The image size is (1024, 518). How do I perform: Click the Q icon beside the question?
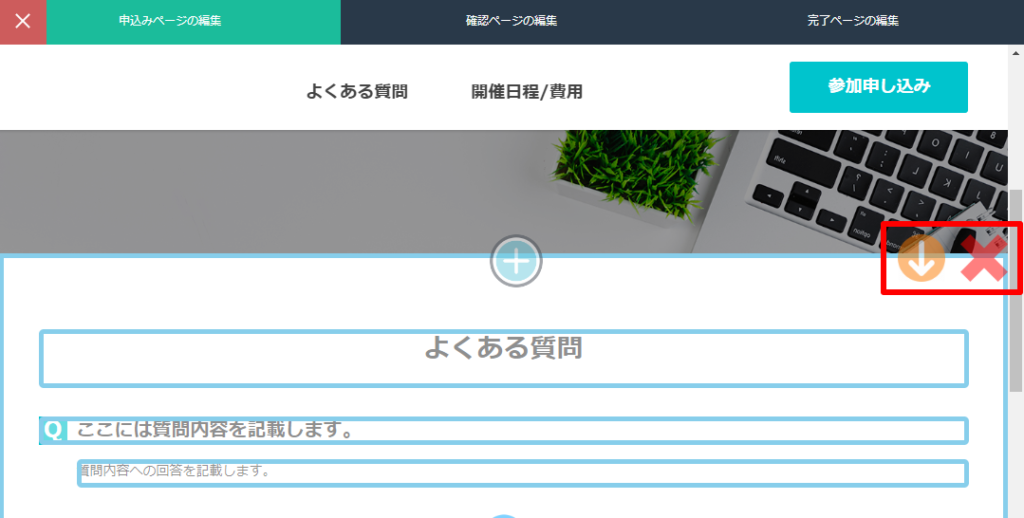(53, 430)
